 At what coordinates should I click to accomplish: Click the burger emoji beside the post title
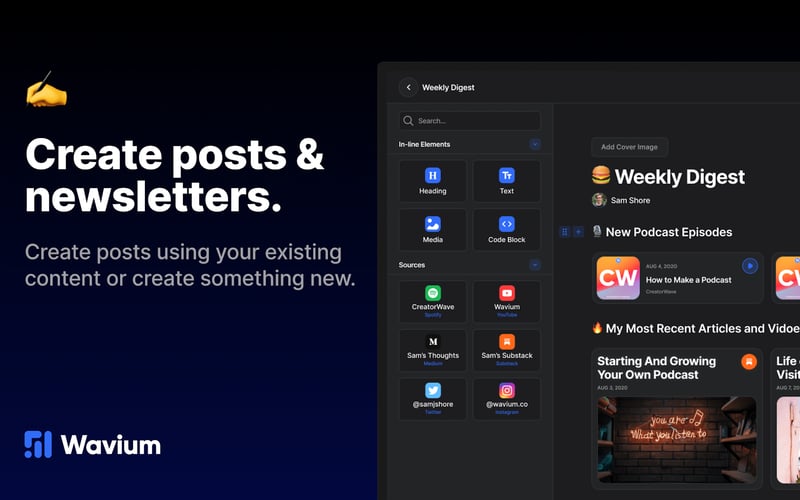pos(601,176)
